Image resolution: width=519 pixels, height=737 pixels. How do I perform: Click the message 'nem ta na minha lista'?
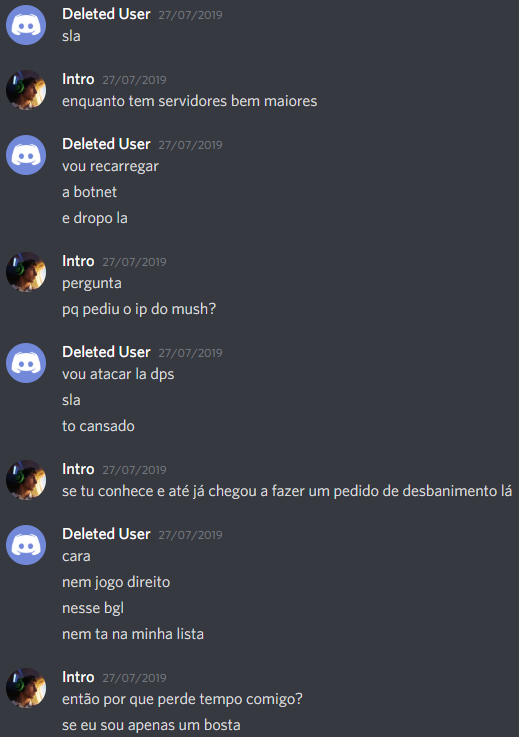tap(133, 634)
